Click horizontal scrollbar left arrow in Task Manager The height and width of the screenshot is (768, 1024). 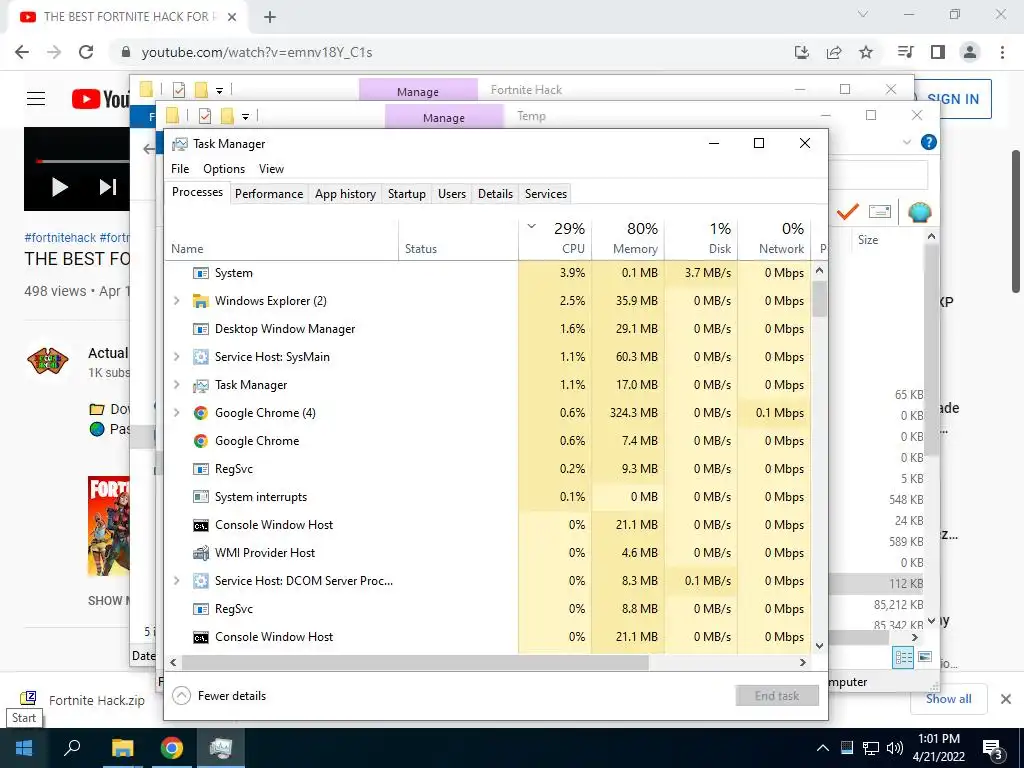point(173,662)
